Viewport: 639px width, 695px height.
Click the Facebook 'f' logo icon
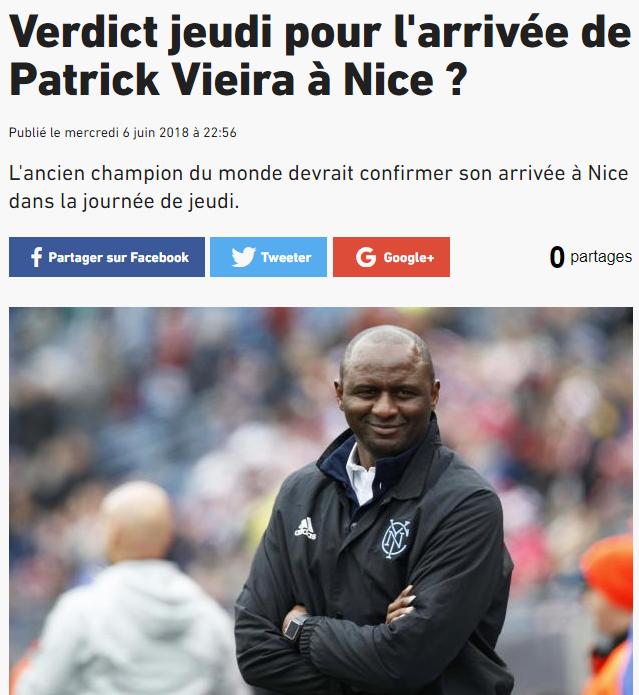[37, 257]
